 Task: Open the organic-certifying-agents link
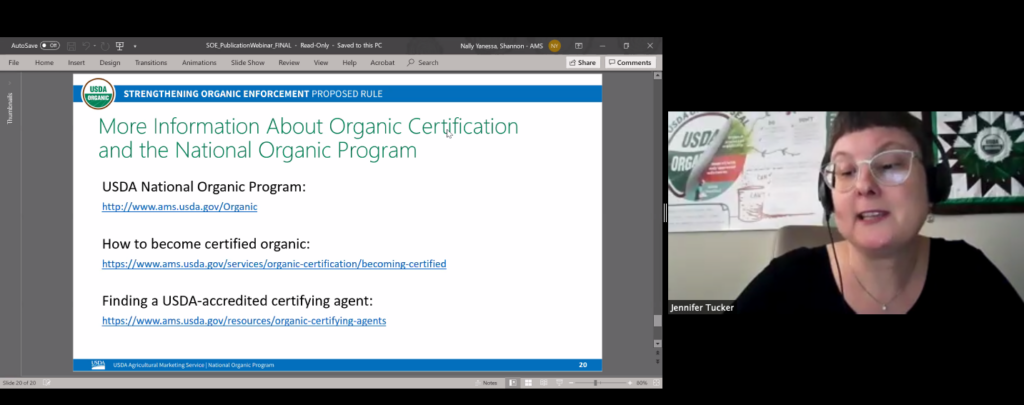tap(244, 321)
